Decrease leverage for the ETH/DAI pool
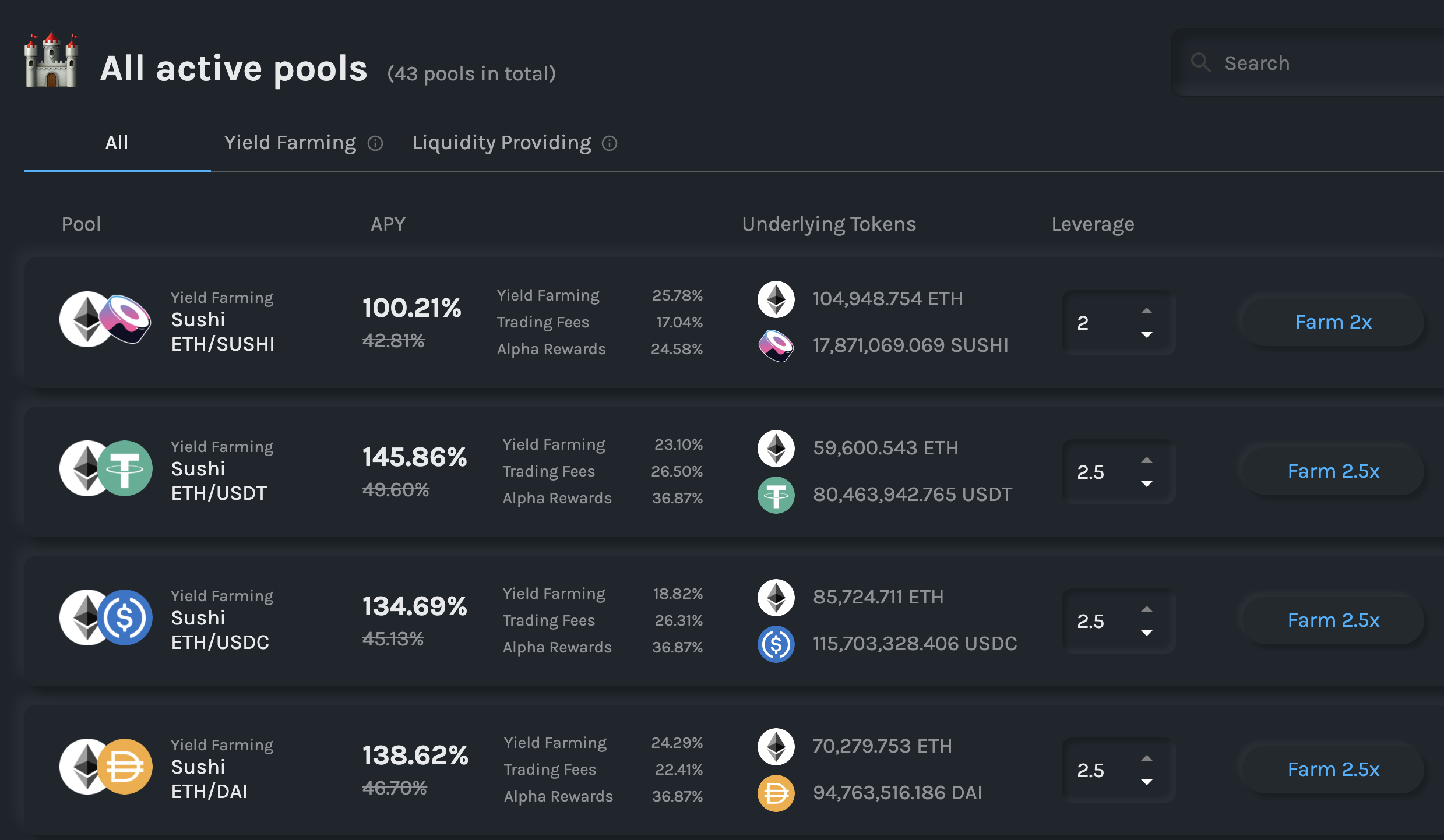The height and width of the screenshot is (840, 1444). (x=1147, y=782)
